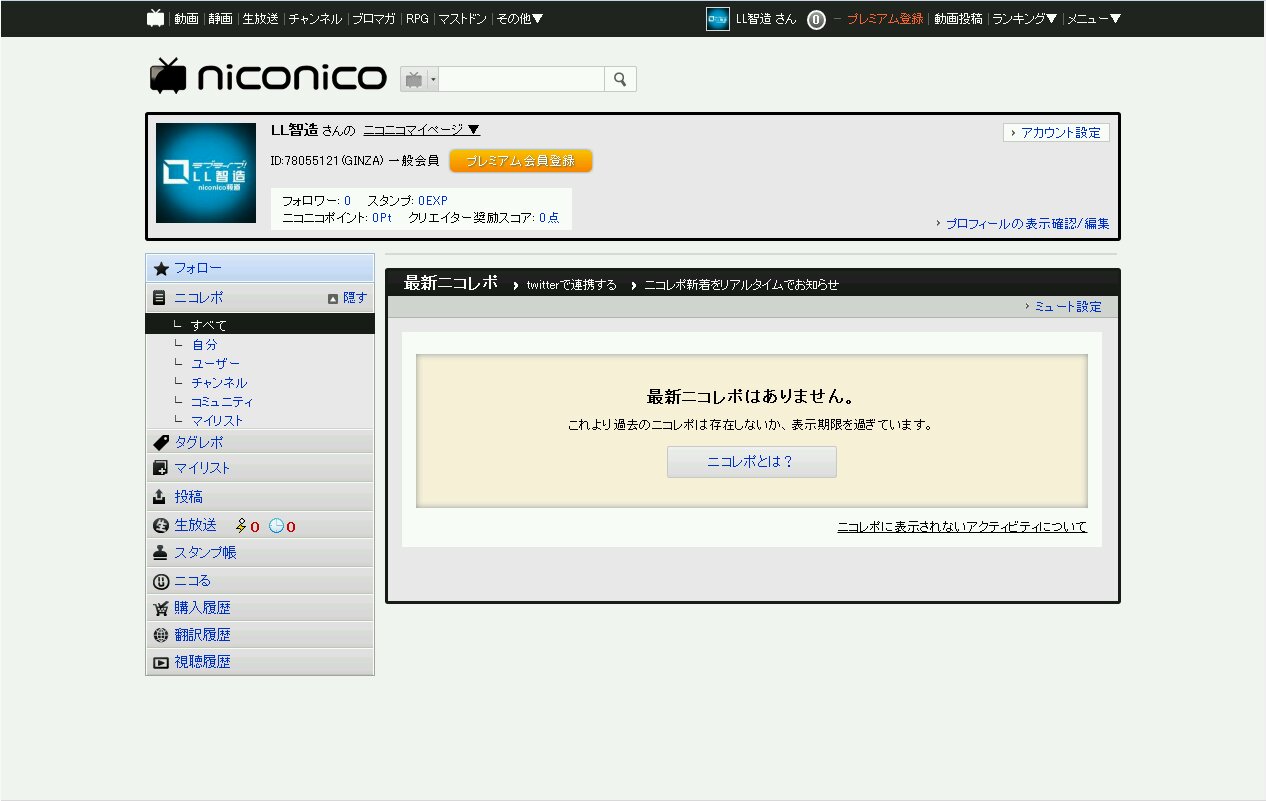The image size is (1266, 801).
Task: Go to 生放送 in top navigation
Action: (260, 19)
